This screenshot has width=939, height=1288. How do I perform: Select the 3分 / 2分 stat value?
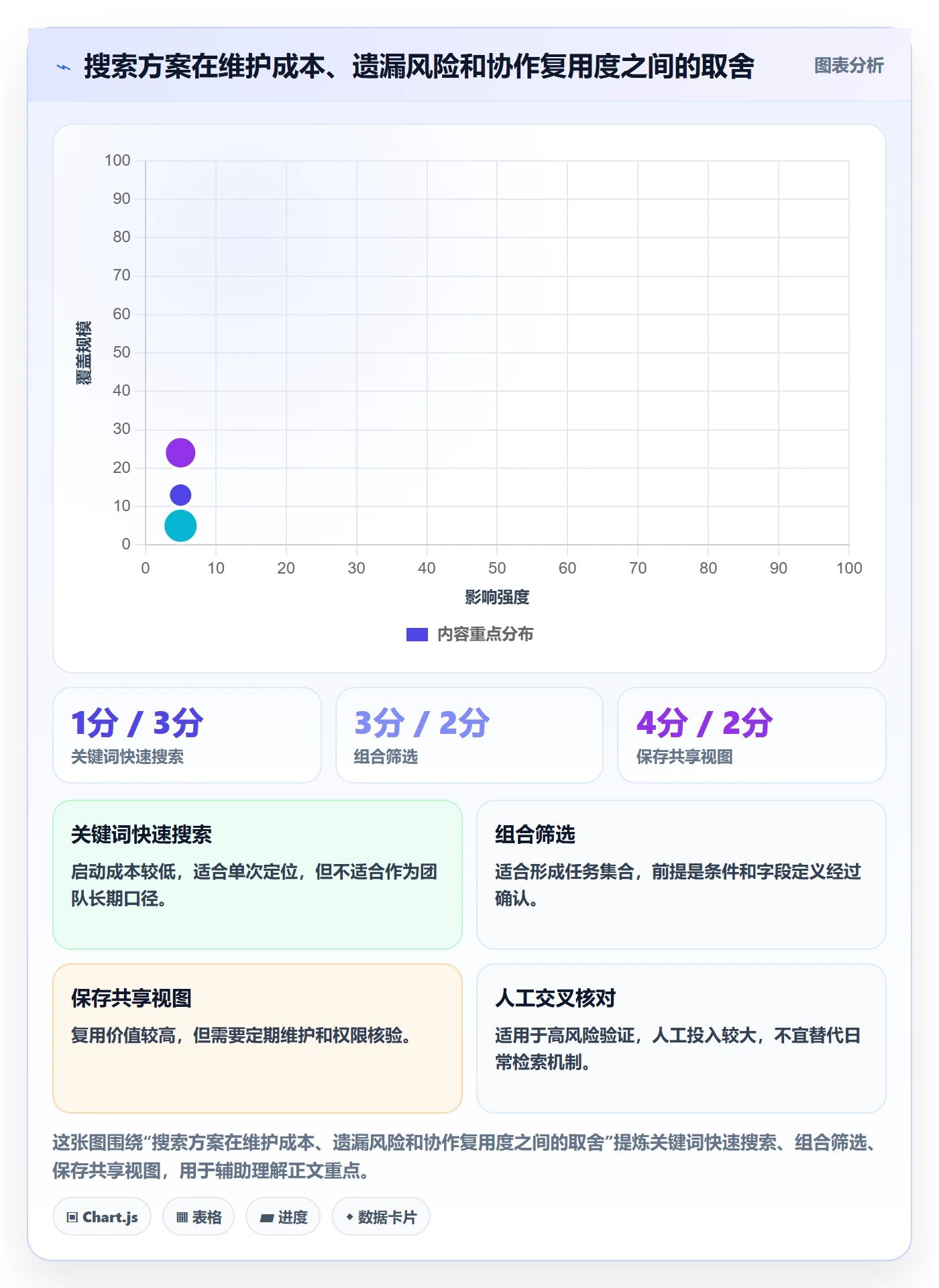click(x=422, y=723)
